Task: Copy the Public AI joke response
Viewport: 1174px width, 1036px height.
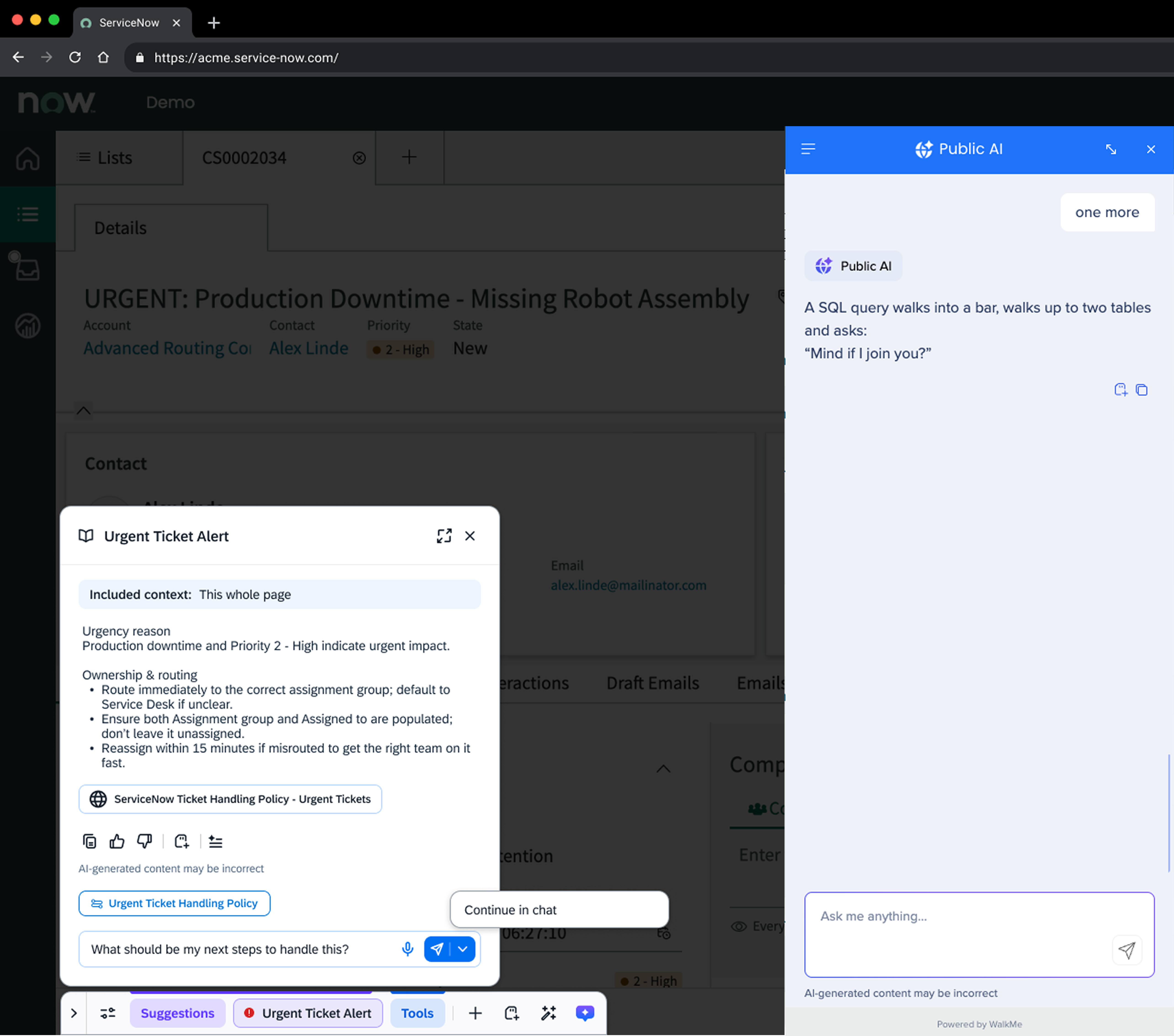Action: [x=1142, y=390]
